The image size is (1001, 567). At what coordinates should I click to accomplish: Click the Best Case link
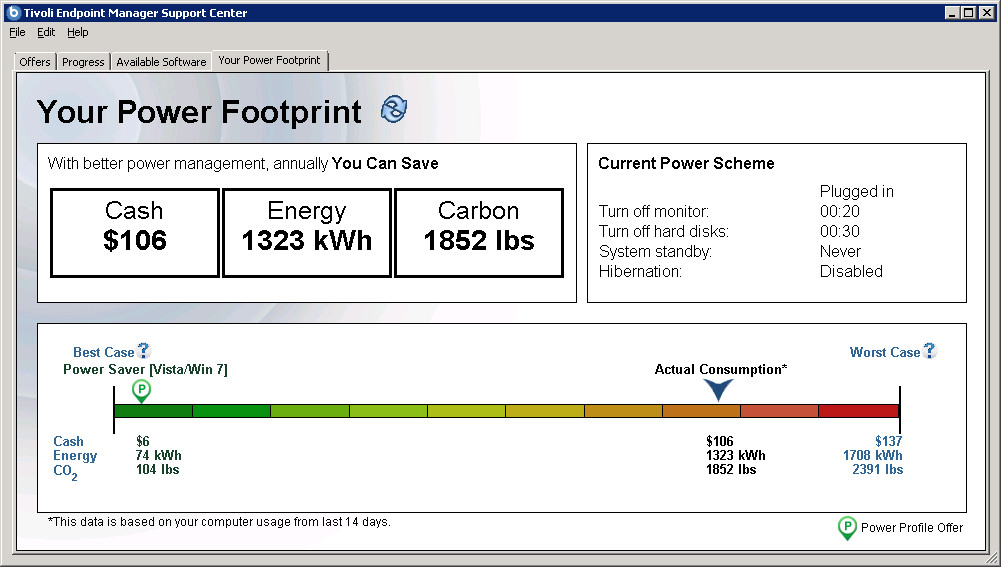tap(103, 352)
